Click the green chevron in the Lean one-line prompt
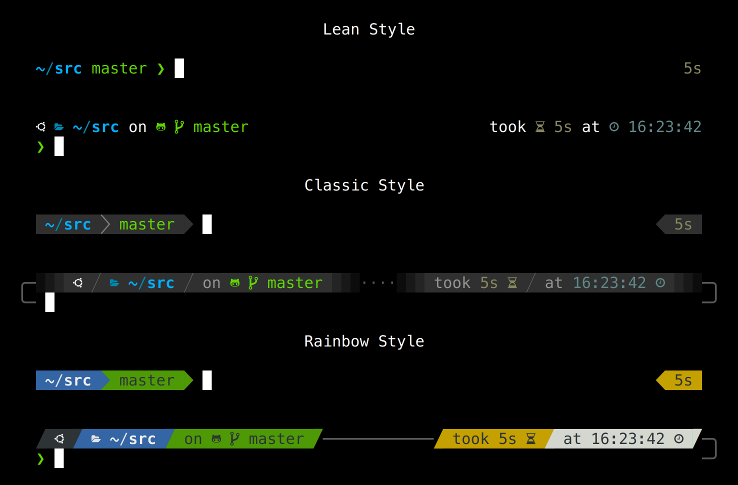This screenshot has width=738, height=485. point(160,69)
